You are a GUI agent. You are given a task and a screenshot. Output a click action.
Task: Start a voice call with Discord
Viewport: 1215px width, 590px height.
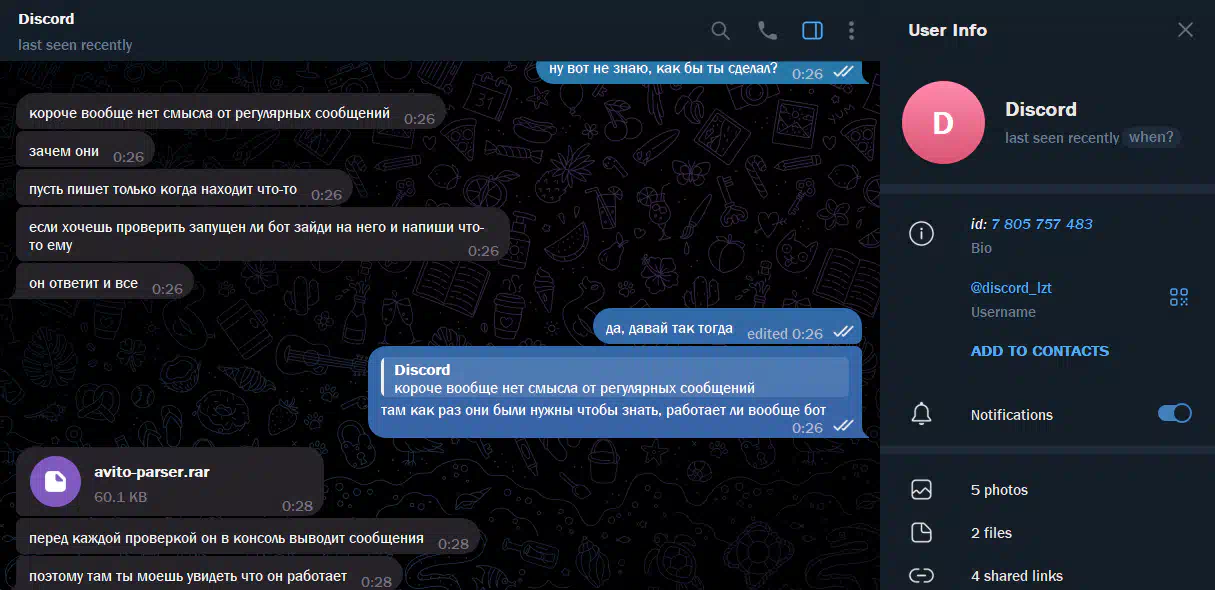[767, 31]
